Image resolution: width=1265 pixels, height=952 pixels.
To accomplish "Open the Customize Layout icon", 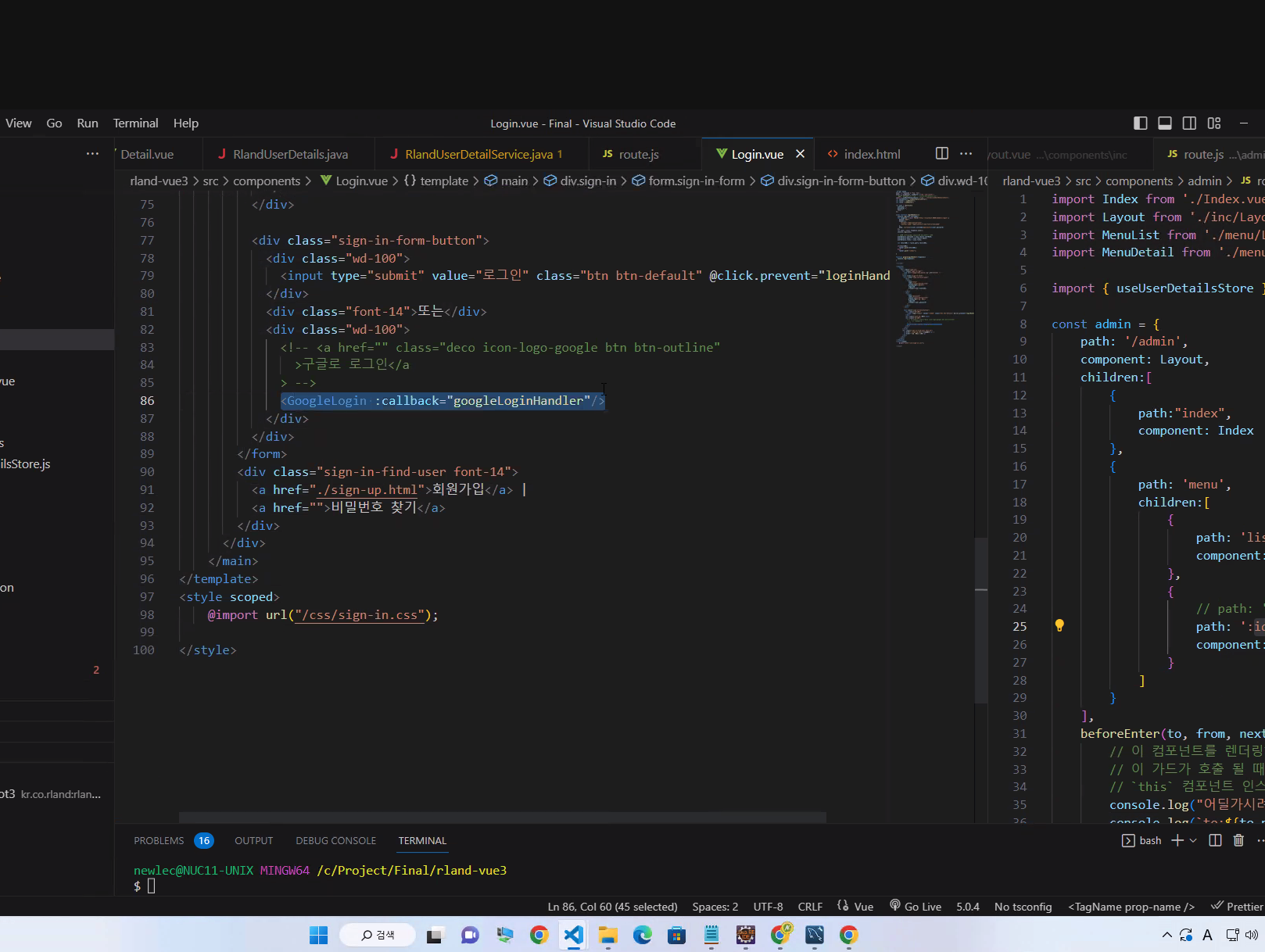I will point(1214,123).
